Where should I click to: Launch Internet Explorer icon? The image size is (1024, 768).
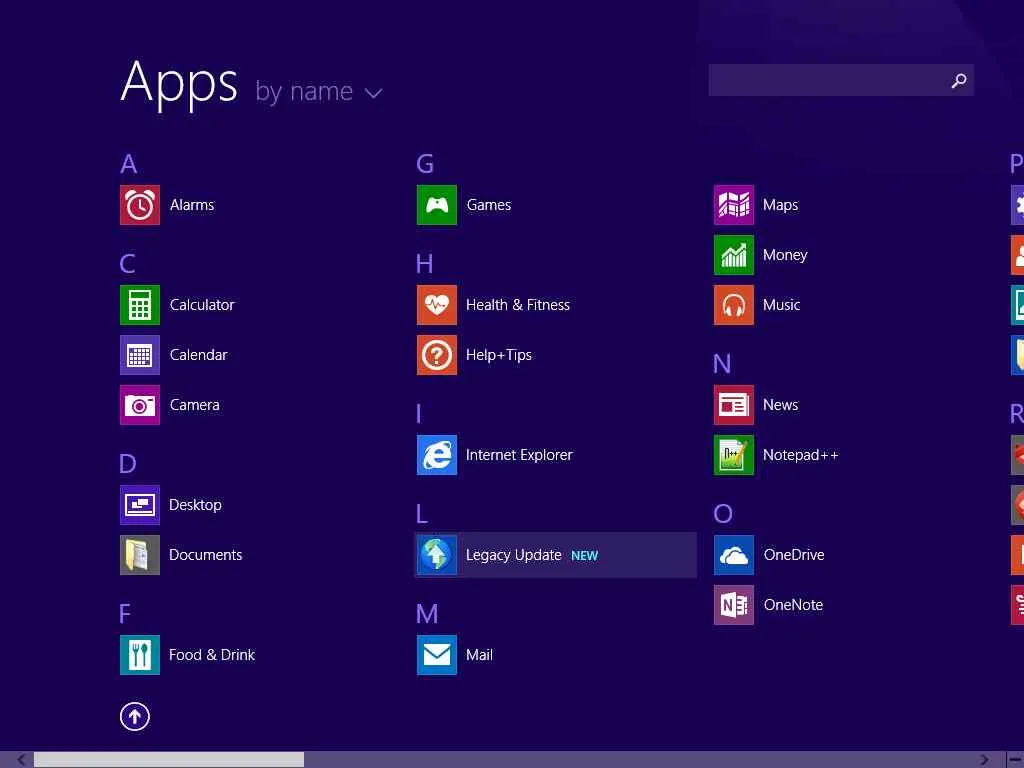click(437, 455)
